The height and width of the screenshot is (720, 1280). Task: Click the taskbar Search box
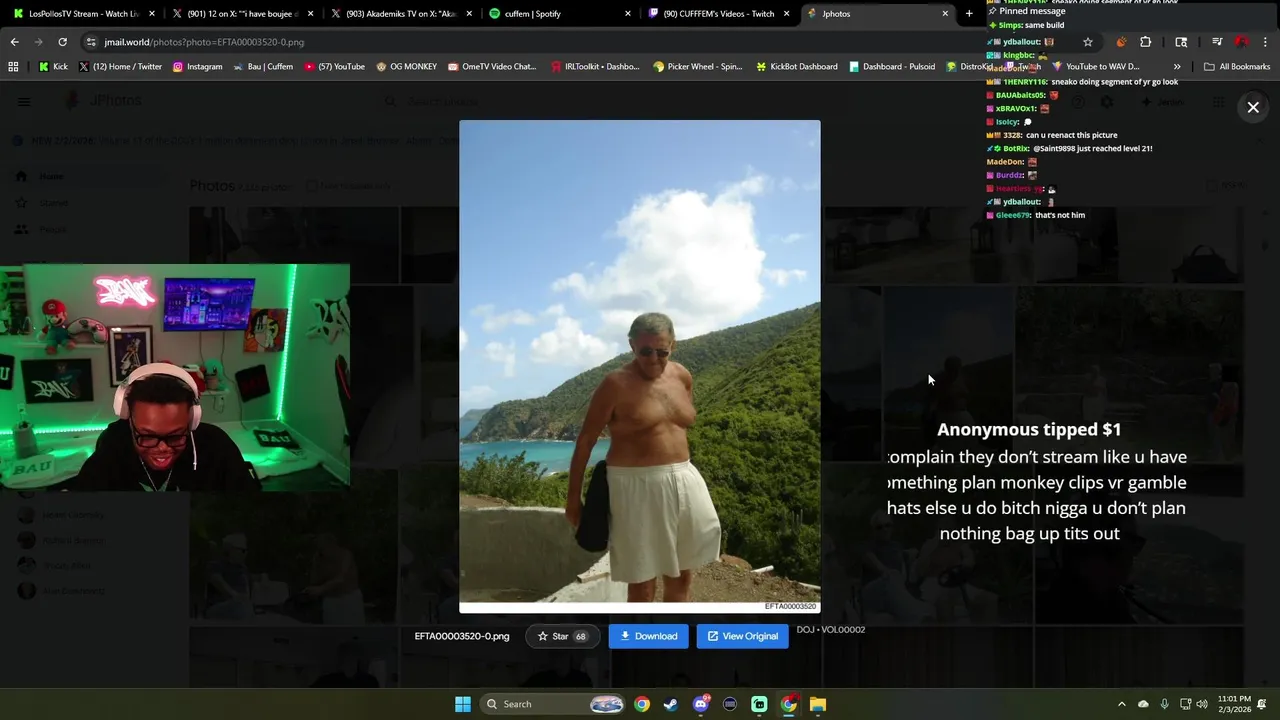[x=552, y=704]
